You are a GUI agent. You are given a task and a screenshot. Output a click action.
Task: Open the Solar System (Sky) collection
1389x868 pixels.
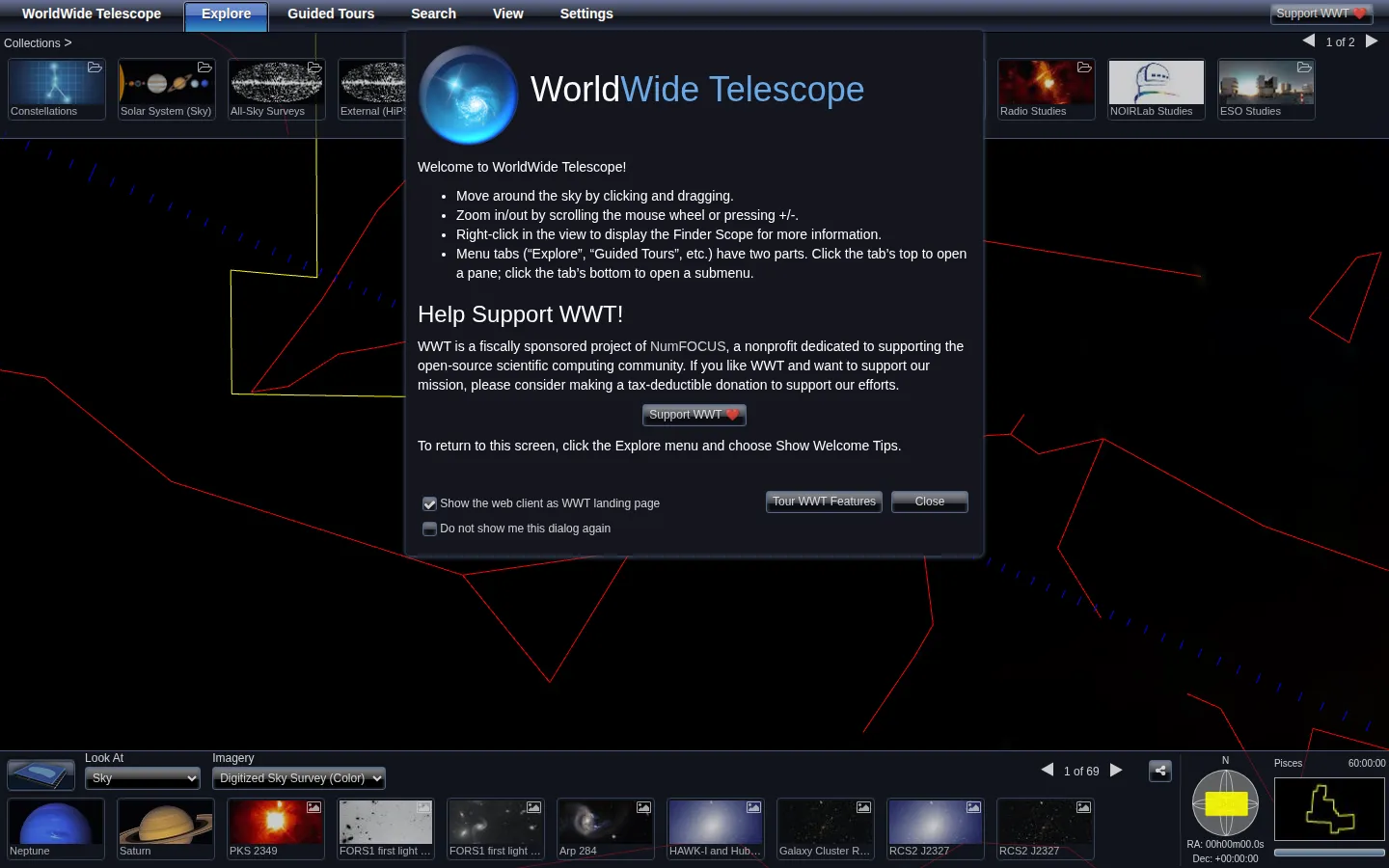167,89
